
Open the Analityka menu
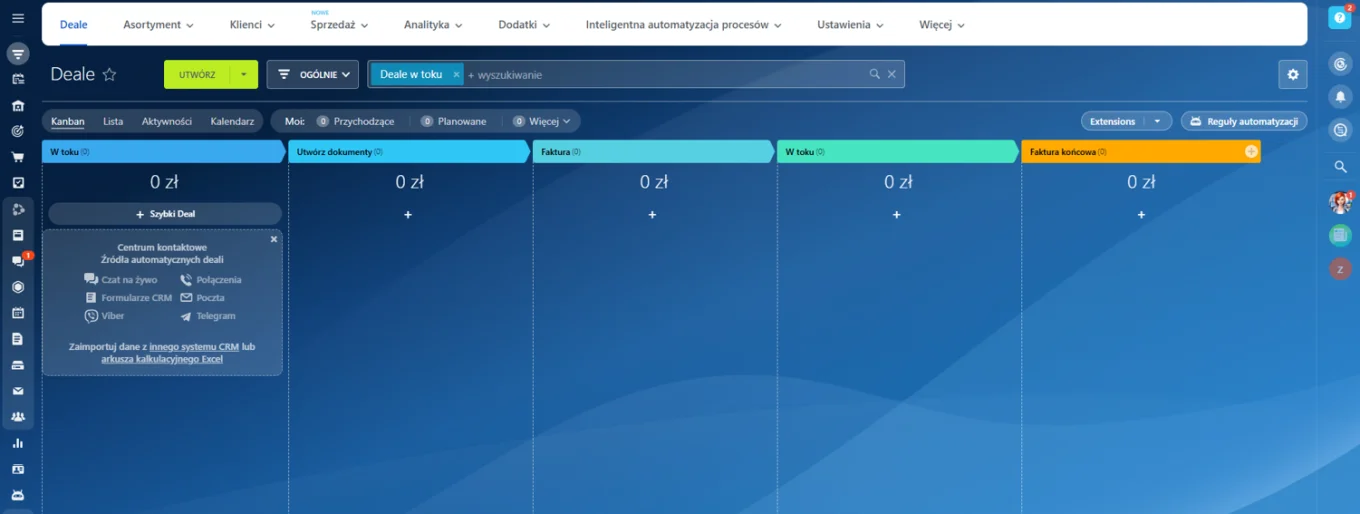point(432,24)
